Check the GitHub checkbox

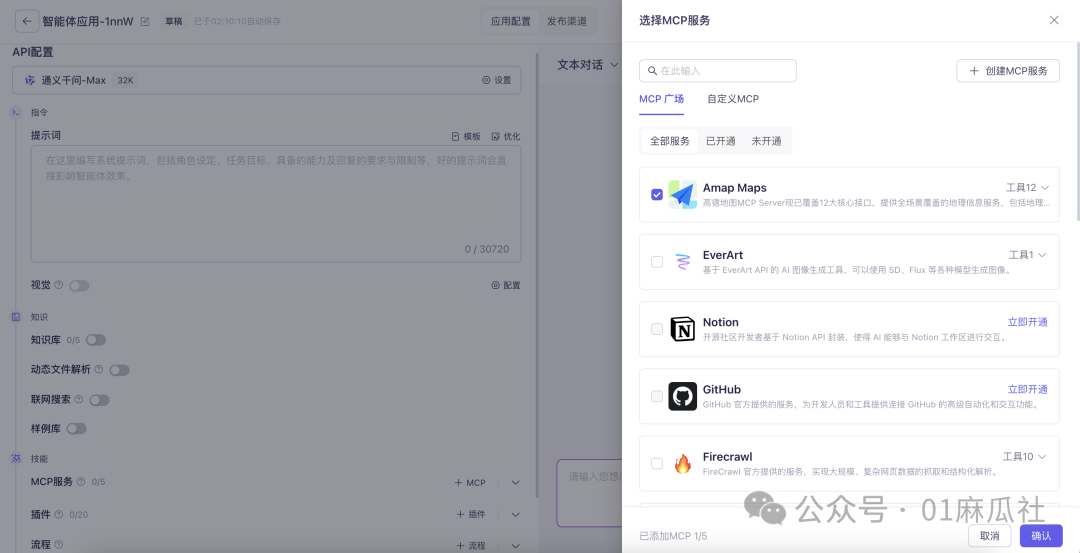click(x=657, y=397)
